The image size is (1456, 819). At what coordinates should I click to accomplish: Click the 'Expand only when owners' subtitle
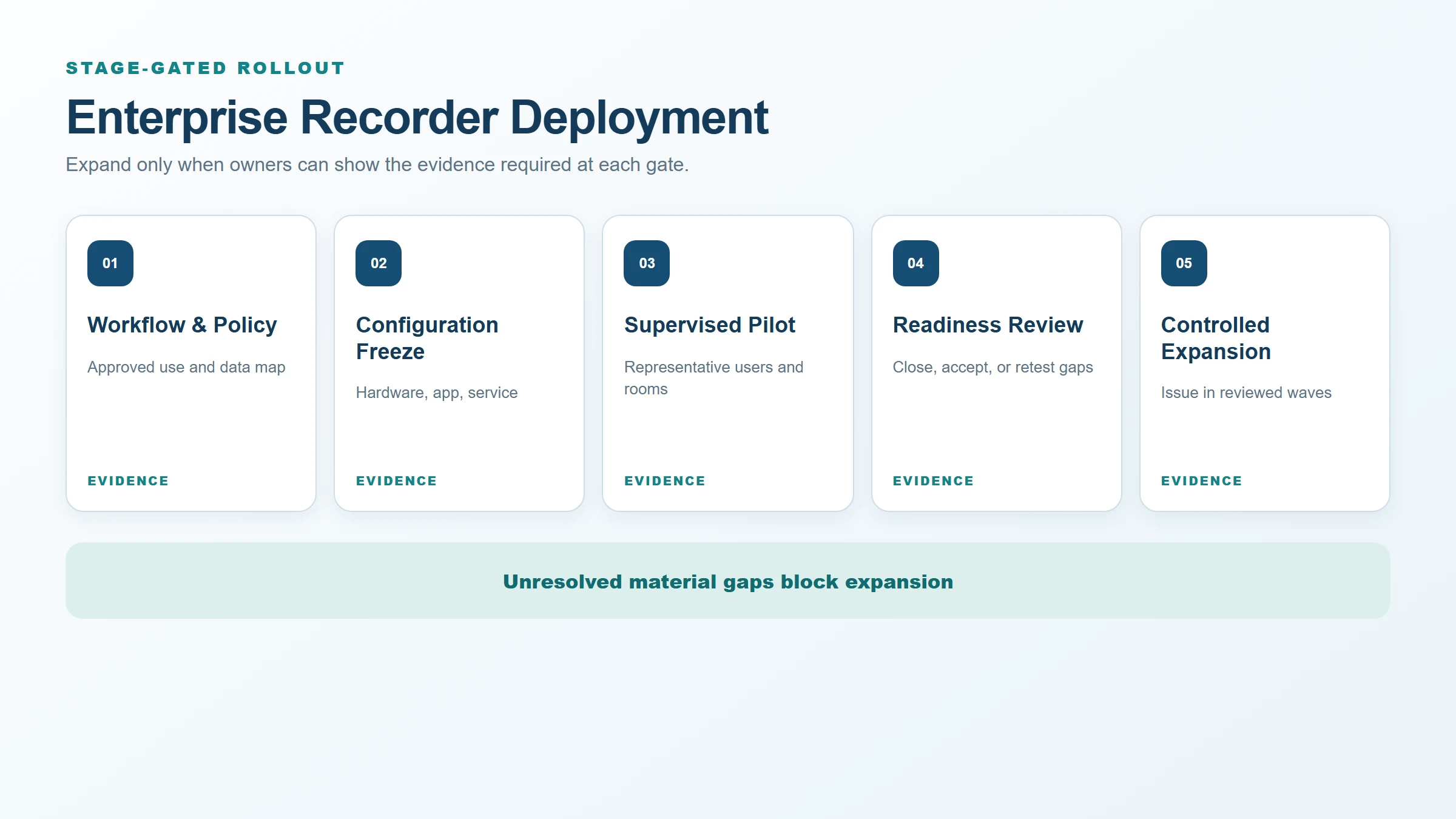pos(377,165)
